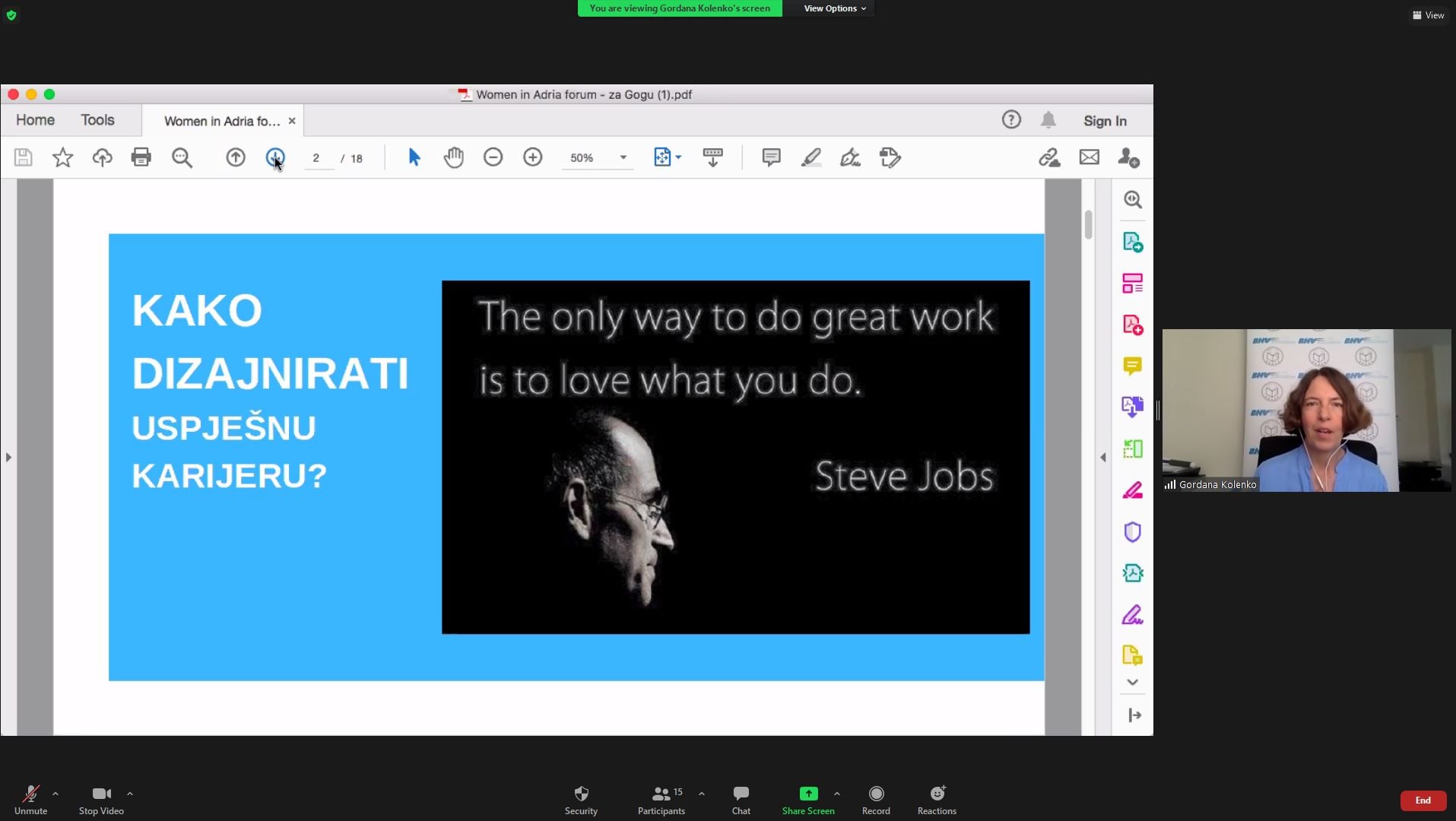This screenshot has height=821, width=1456.
Task: Open notifications bell in Acrobat
Action: click(1048, 119)
